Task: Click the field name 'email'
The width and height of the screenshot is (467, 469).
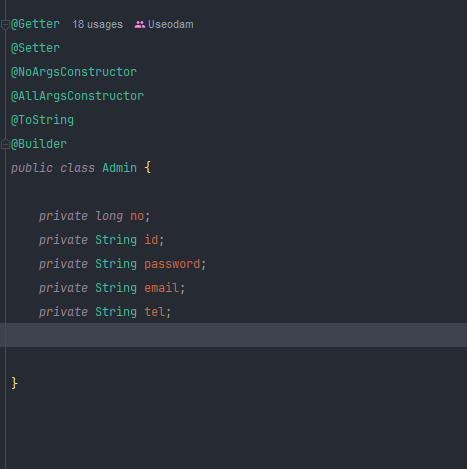Action: pos(162,288)
